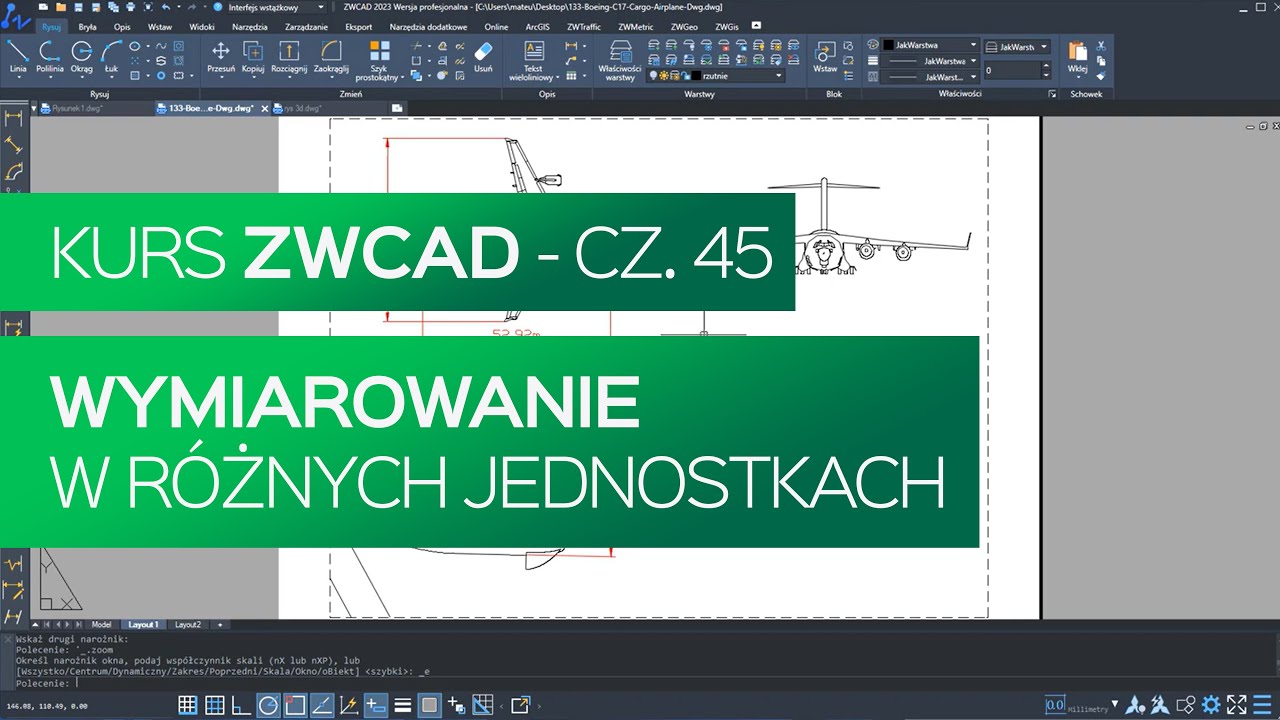Click the Millimetry units label in status bar
The width and height of the screenshot is (1280, 720).
pos(1089,709)
